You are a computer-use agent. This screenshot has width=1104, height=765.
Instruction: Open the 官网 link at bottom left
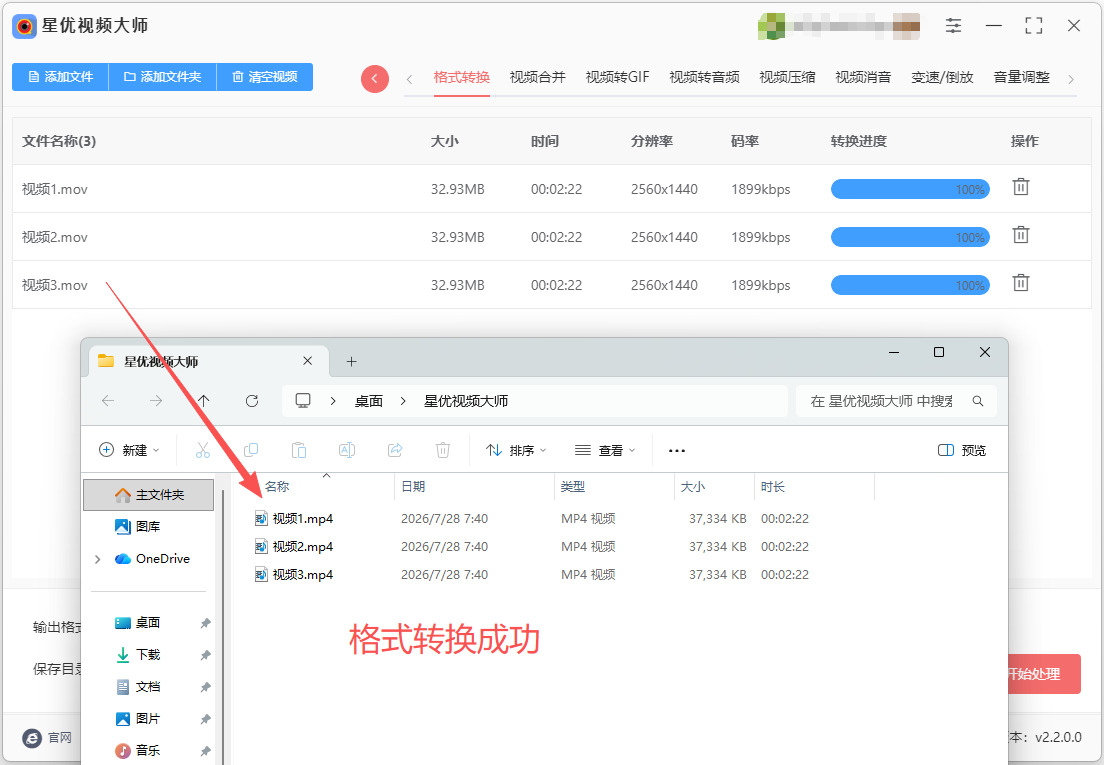coord(47,738)
